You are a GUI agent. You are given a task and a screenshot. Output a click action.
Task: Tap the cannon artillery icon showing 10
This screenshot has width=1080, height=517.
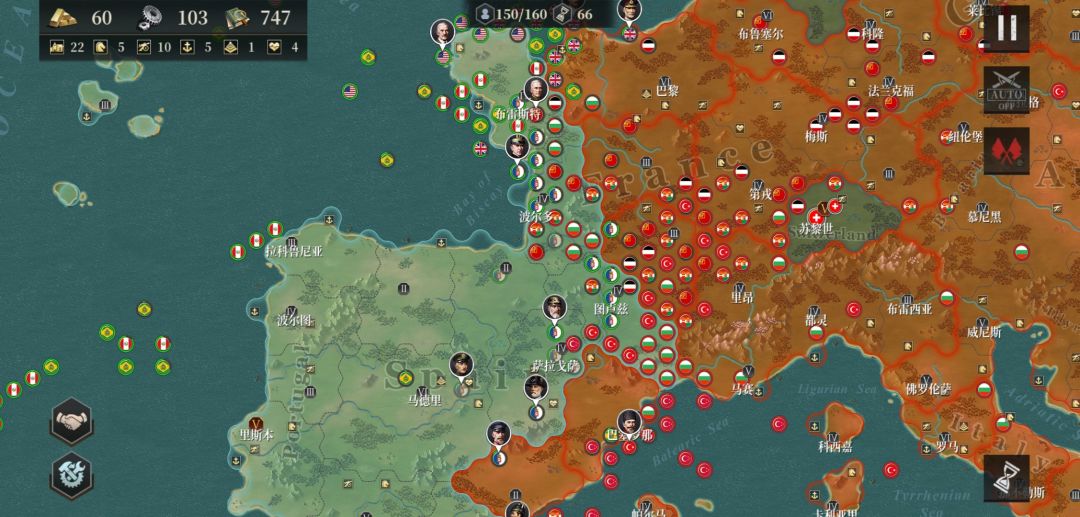pyautogui.click(x=143, y=48)
